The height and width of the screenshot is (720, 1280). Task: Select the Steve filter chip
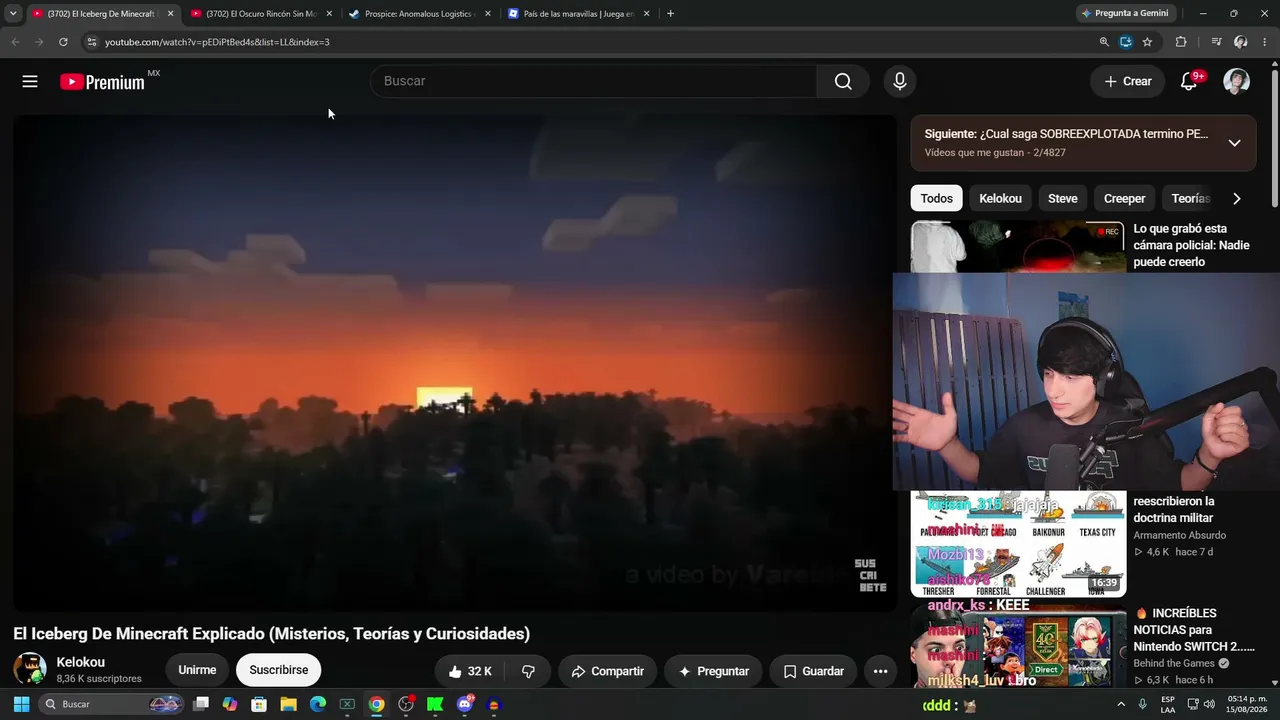(1062, 198)
